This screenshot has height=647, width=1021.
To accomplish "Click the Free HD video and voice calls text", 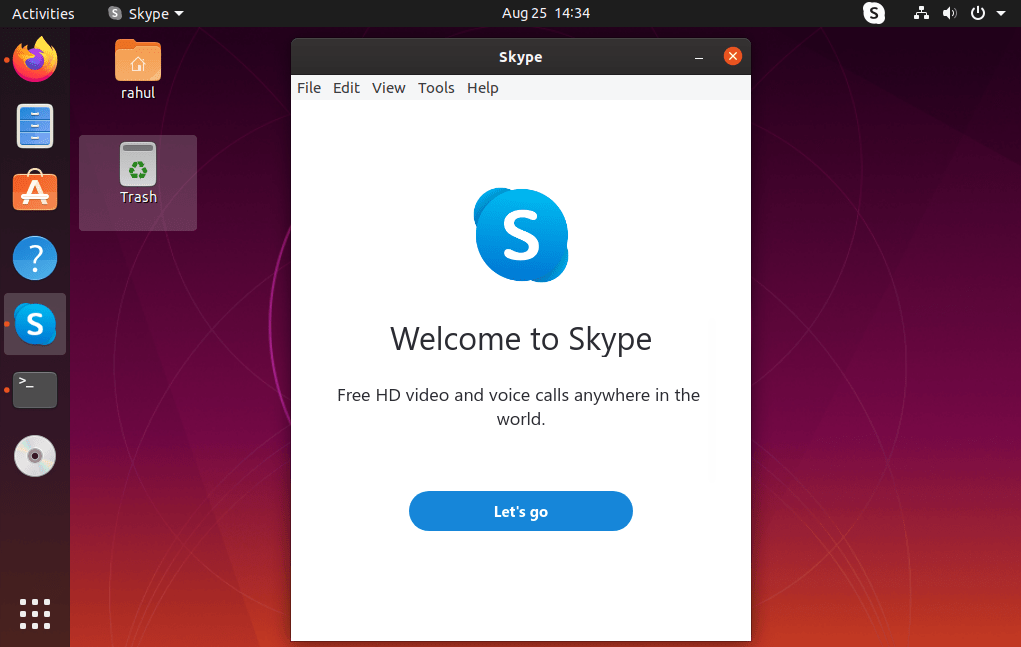I will tap(519, 407).
